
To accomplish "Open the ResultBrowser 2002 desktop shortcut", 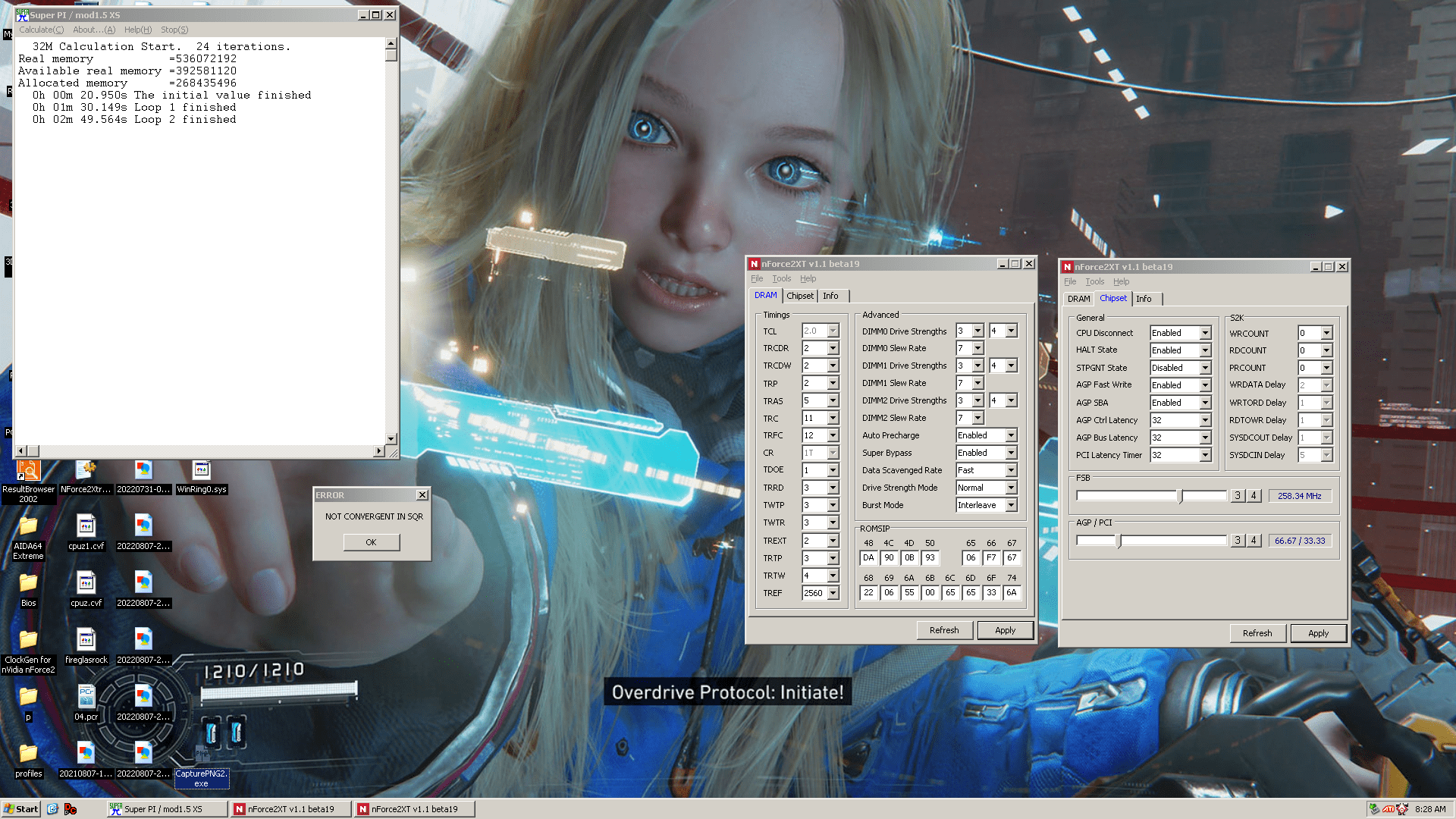I will (x=28, y=481).
